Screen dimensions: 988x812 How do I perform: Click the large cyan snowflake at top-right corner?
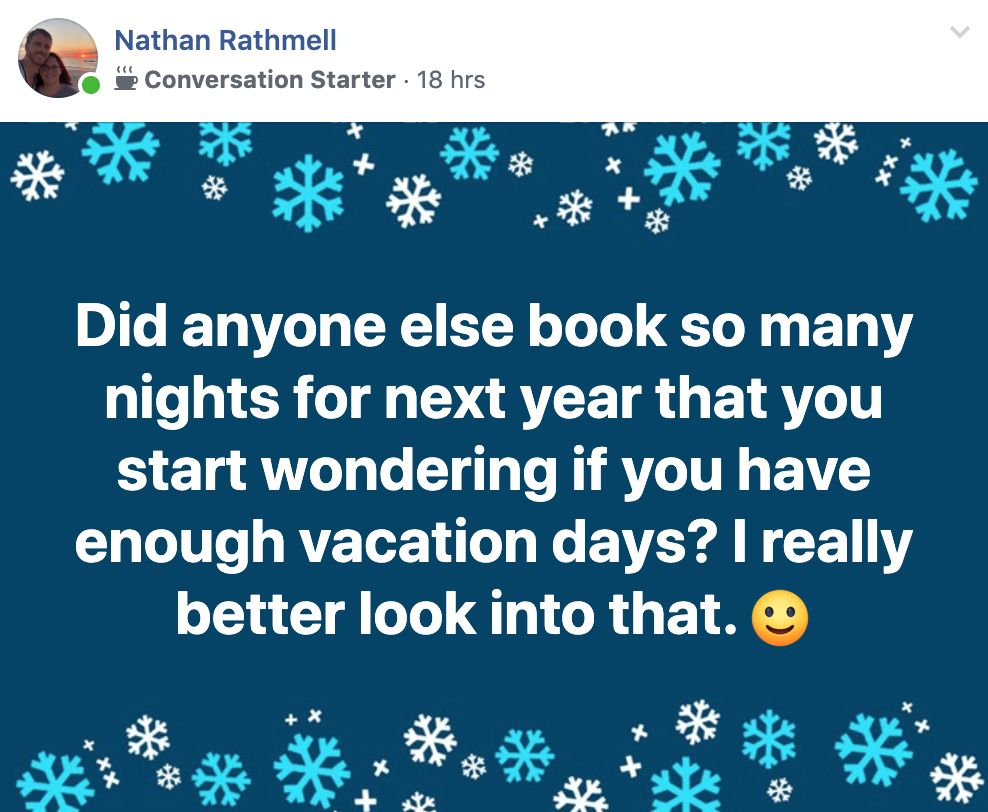pyautogui.click(x=937, y=185)
